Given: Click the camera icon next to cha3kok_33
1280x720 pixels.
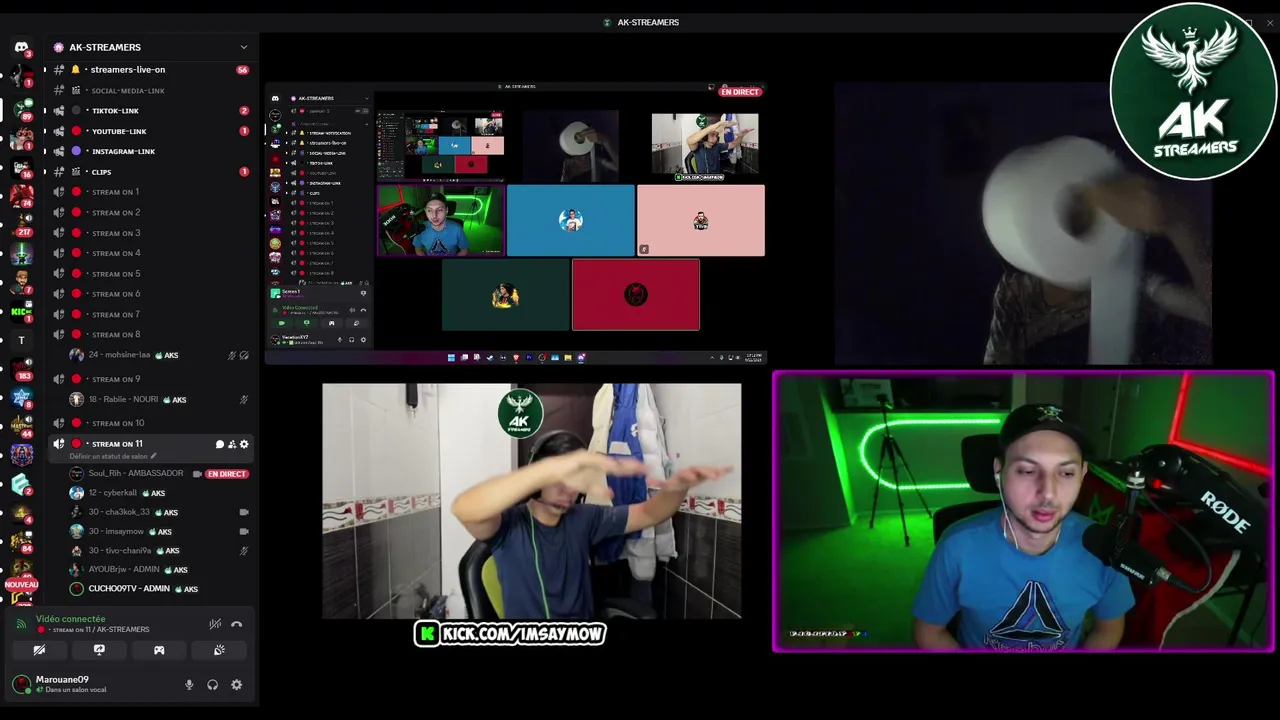Looking at the screenshot, I should 244,512.
